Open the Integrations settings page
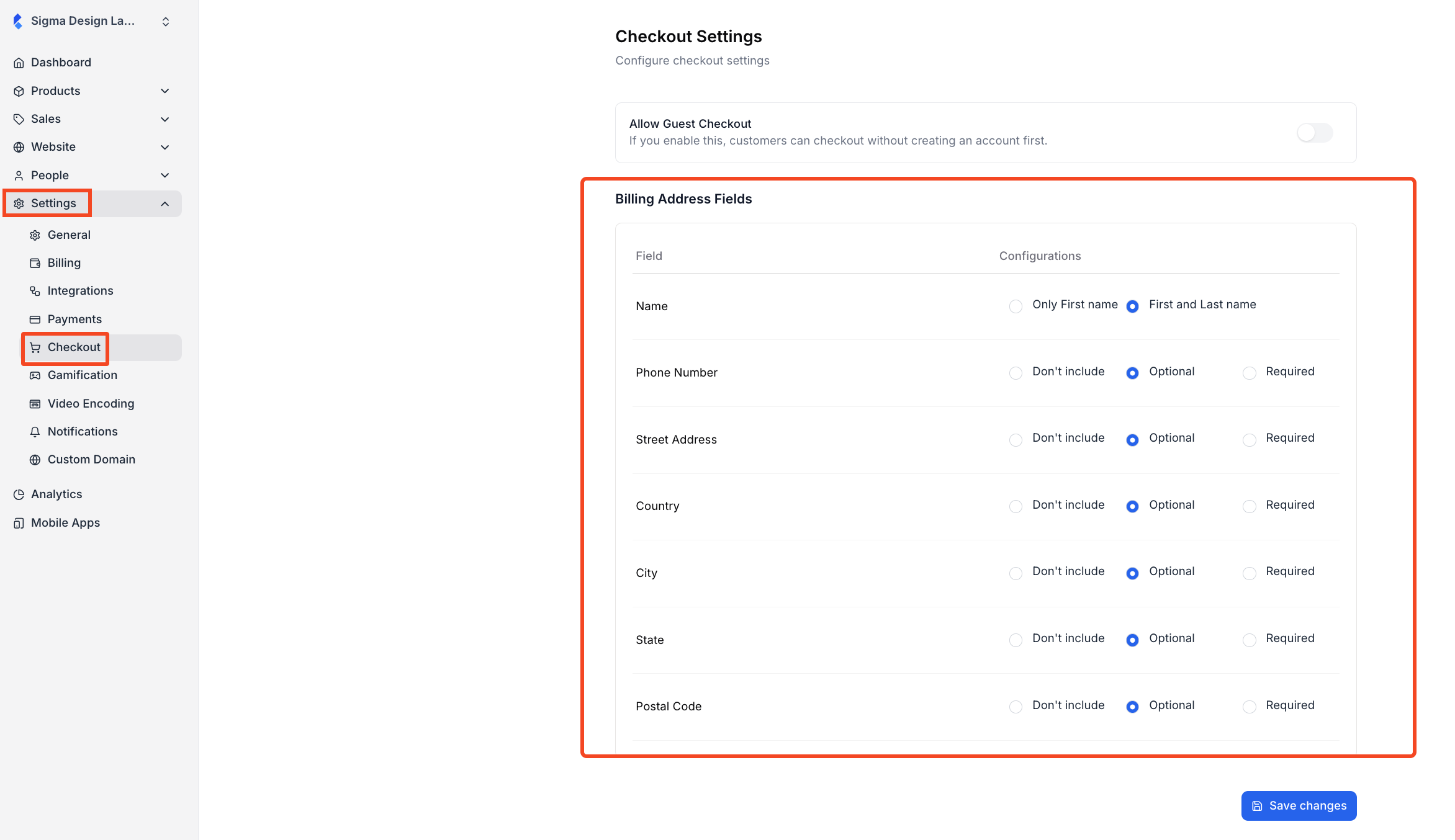Image resolution: width=1455 pixels, height=840 pixels. pyautogui.click(x=80, y=291)
